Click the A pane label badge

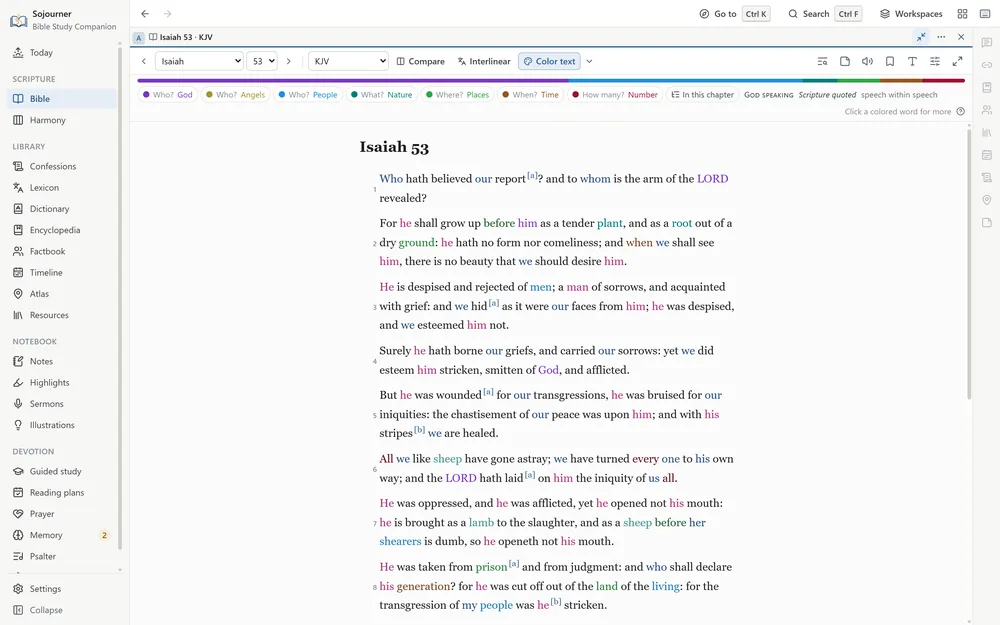pos(138,38)
